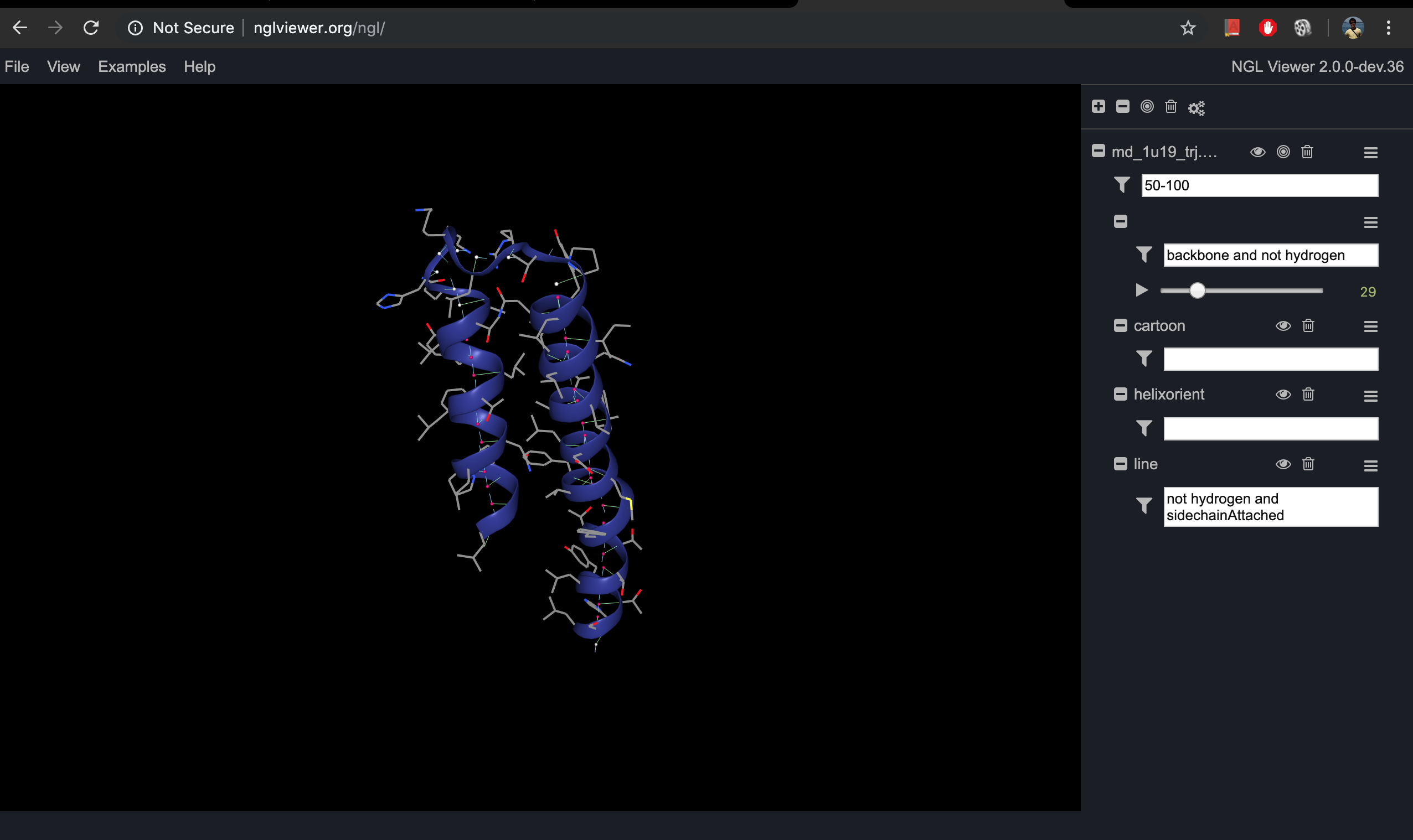1413x840 pixels.
Task: Open the Help menu
Action: click(x=199, y=67)
